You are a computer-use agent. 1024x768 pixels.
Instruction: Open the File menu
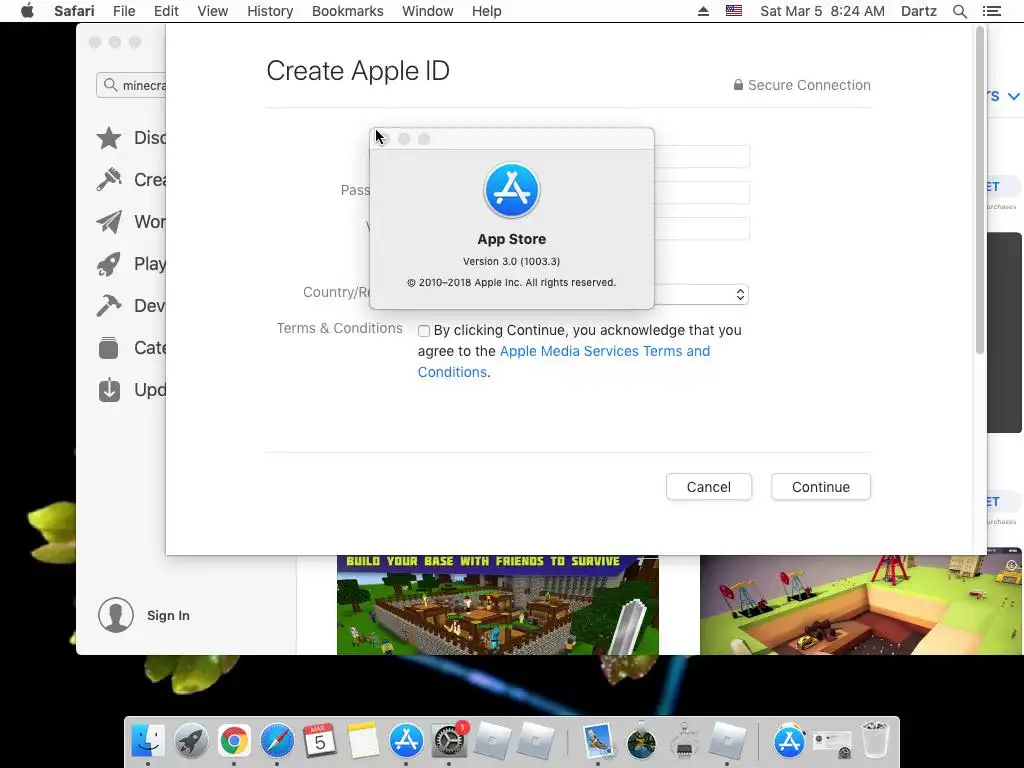(123, 11)
